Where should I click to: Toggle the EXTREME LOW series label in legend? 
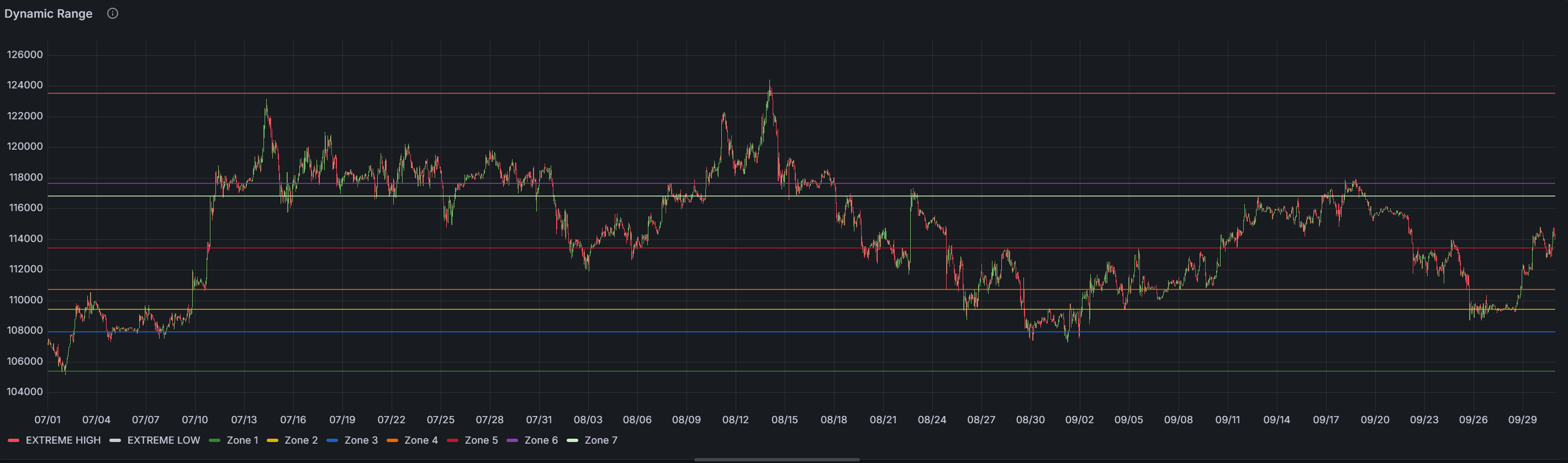163,440
